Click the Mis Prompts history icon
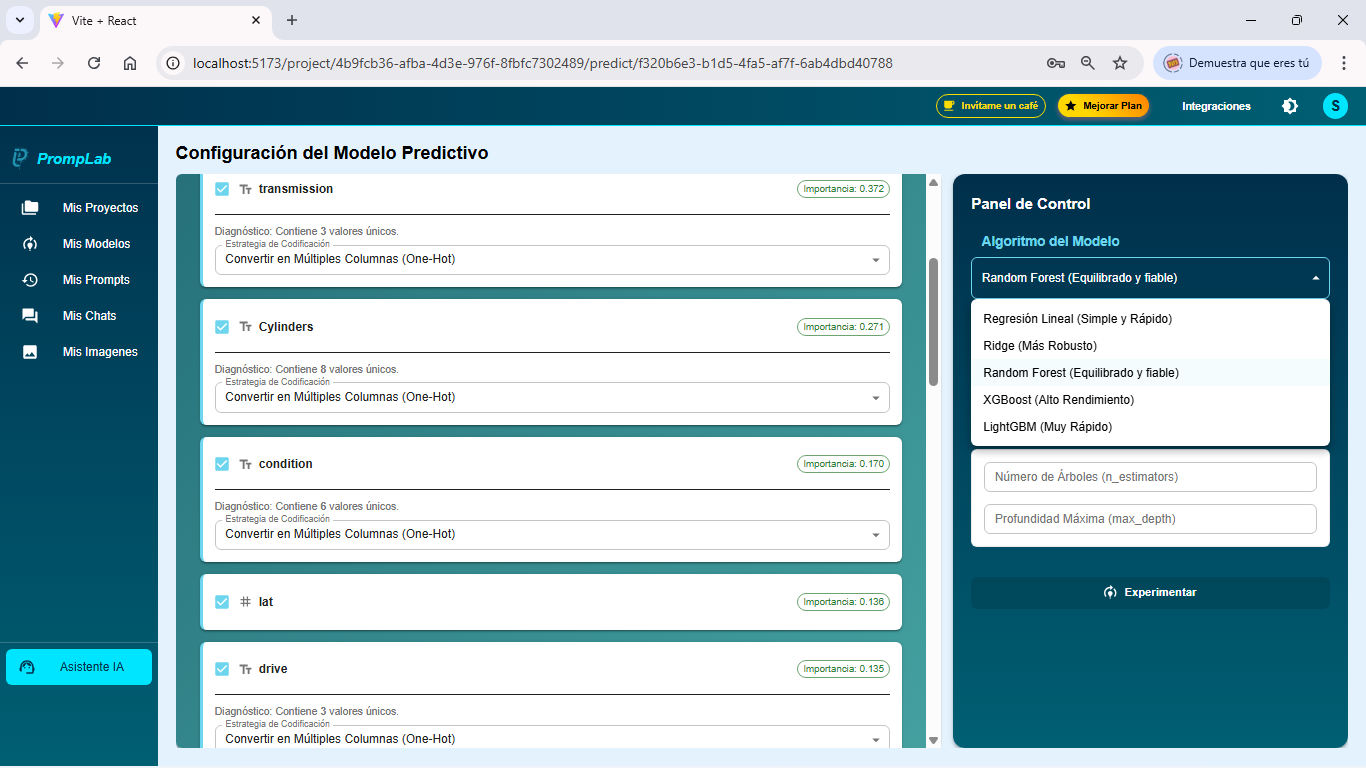This screenshot has width=1366, height=768. [x=30, y=280]
